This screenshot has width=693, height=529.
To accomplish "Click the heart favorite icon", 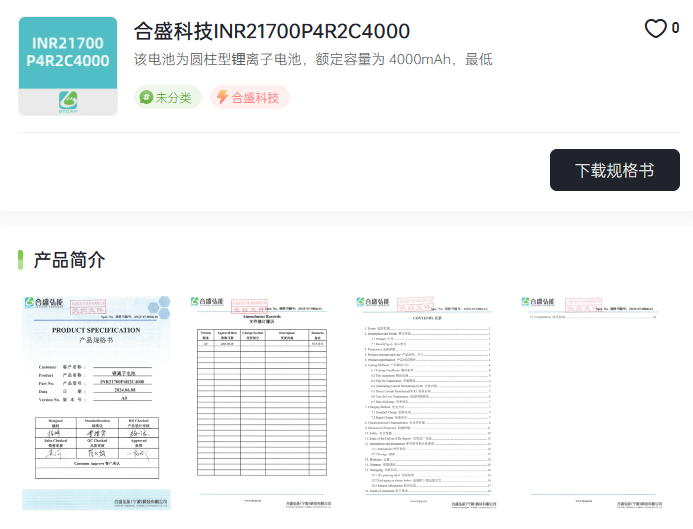I will (x=655, y=28).
